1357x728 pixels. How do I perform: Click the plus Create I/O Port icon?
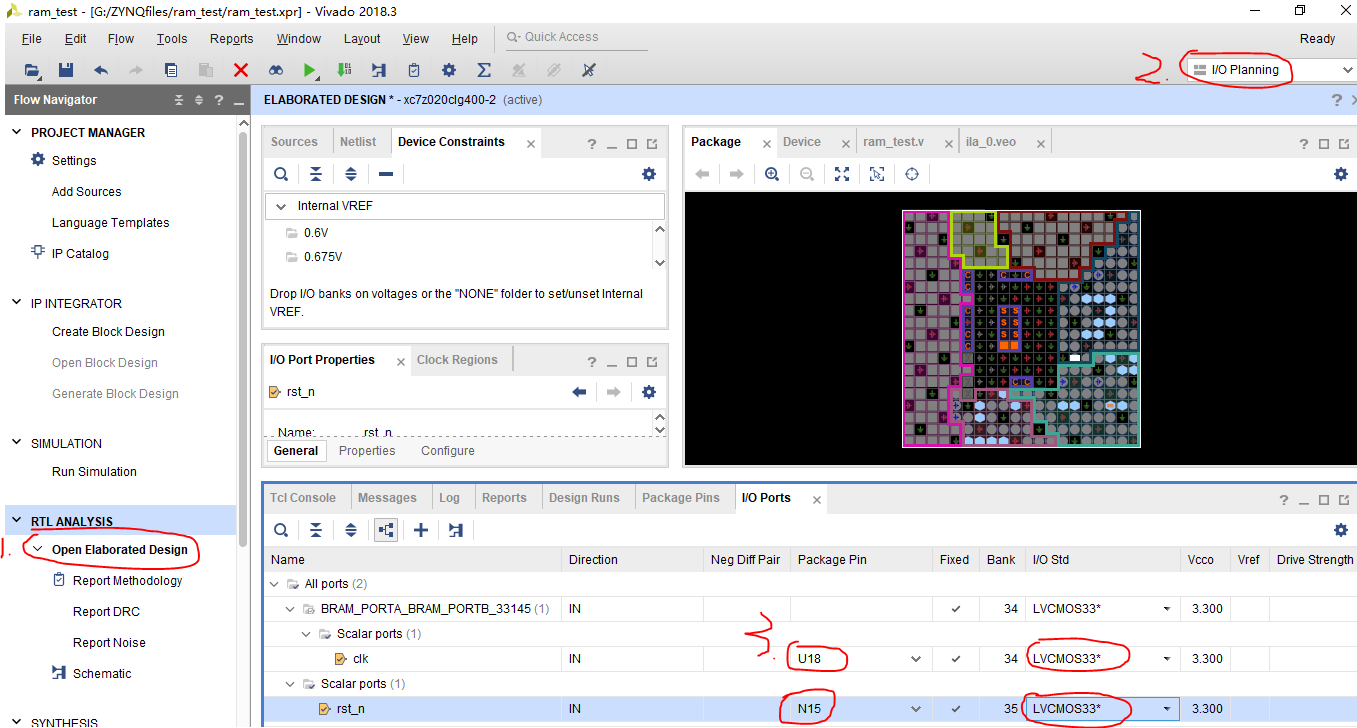421,530
